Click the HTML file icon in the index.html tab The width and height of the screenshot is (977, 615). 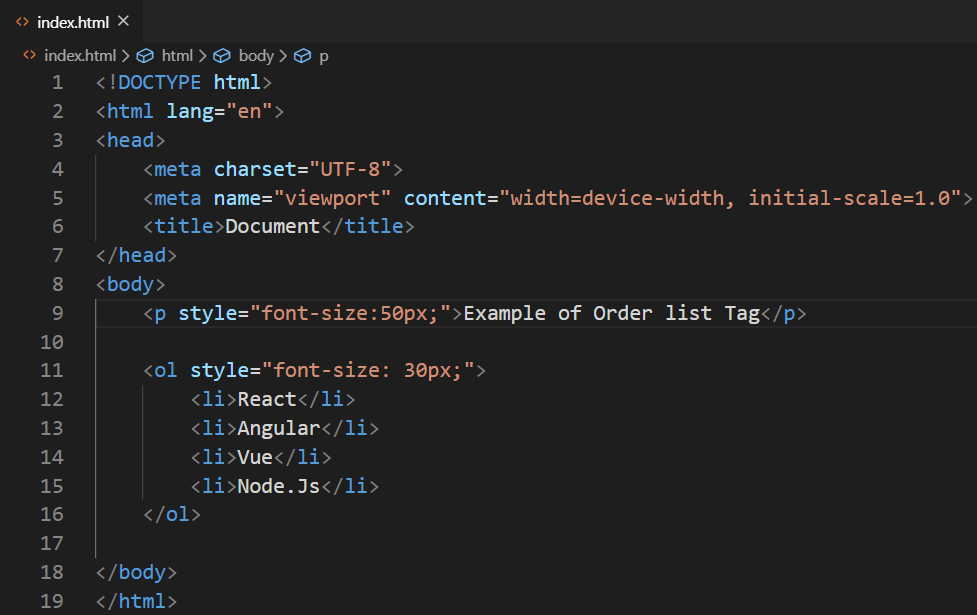tap(23, 22)
